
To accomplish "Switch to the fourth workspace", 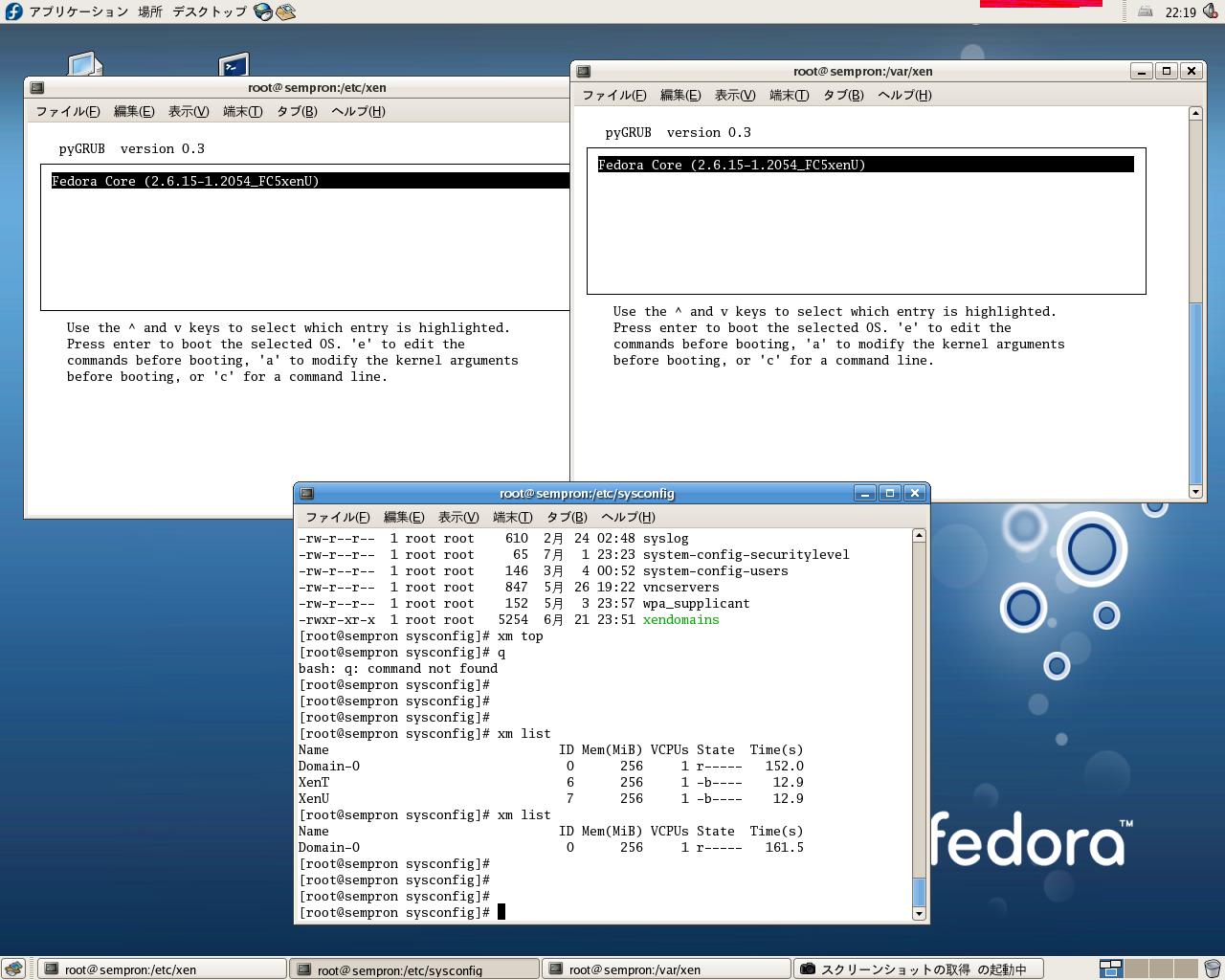I will pos(1186,969).
